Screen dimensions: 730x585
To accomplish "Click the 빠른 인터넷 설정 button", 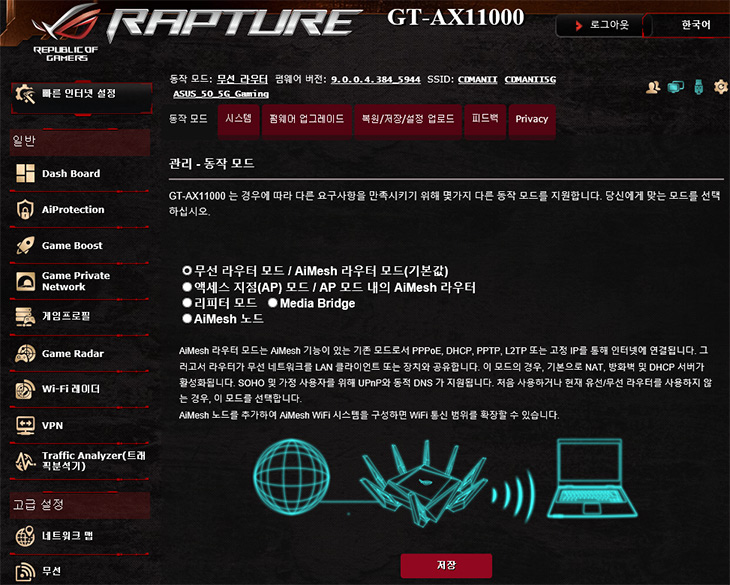I will click(81, 97).
